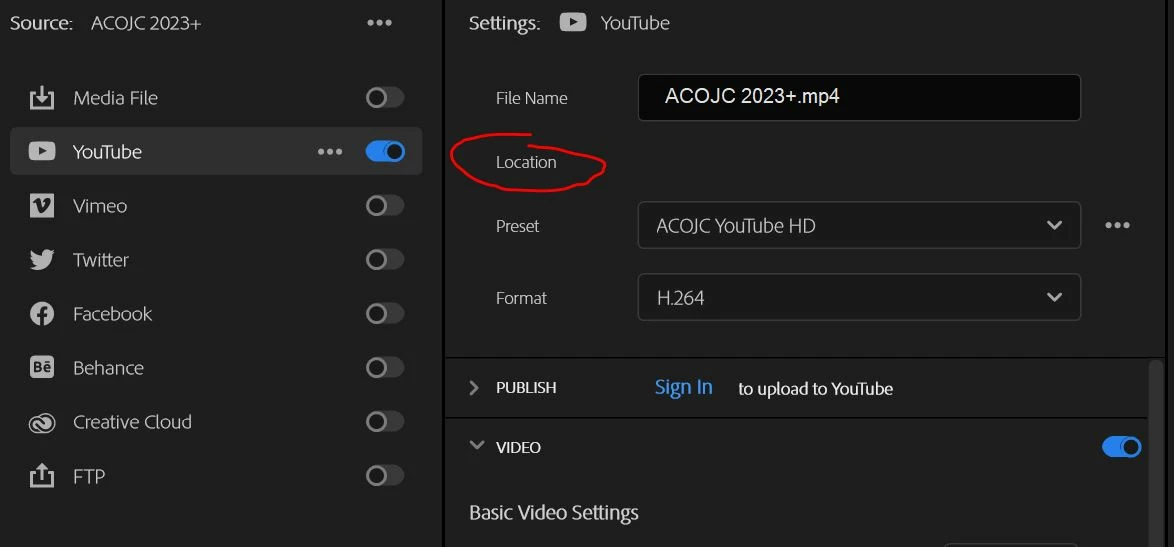The width and height of the screenshot is (1174, 547).
Task: Click the YouTube icon in Settings header
Action: click(x=573, y=22)
